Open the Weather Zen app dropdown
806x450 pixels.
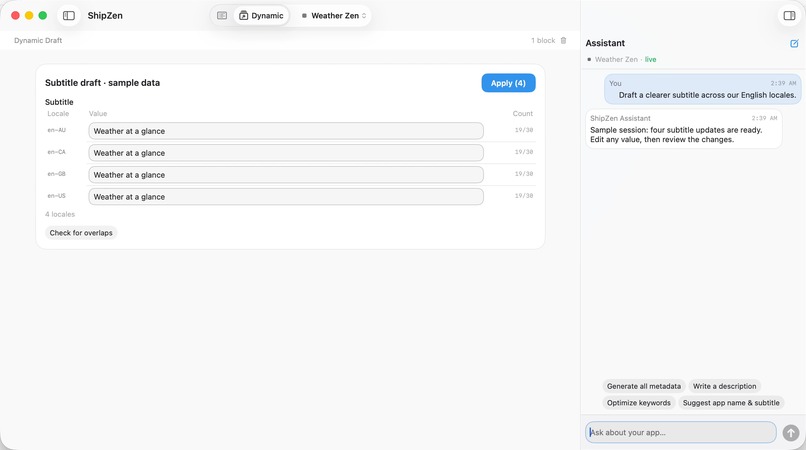point(334,15)
